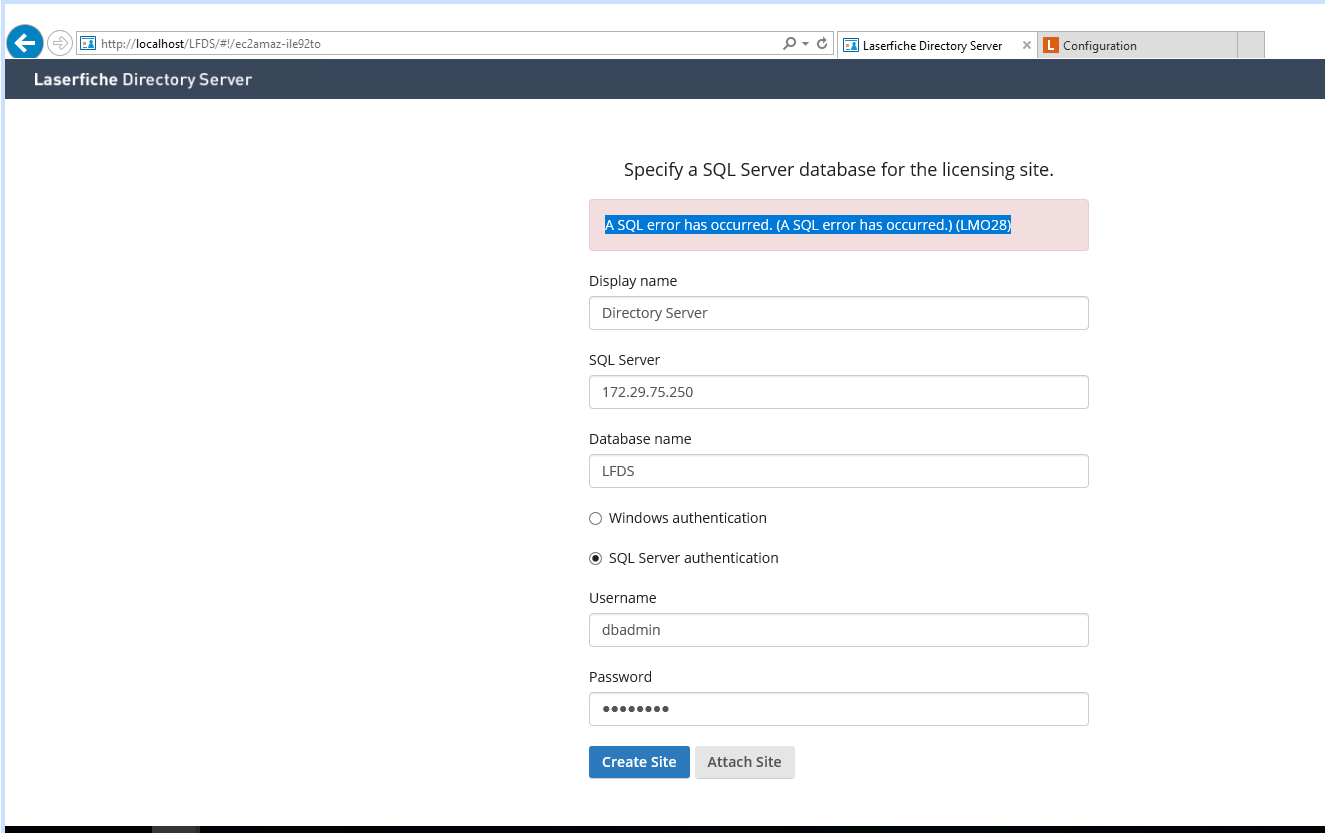Image resolution: width=1325 pixels, height=833 pixels.
Task: Click the site favicon in the address bar
Action: 88,44
